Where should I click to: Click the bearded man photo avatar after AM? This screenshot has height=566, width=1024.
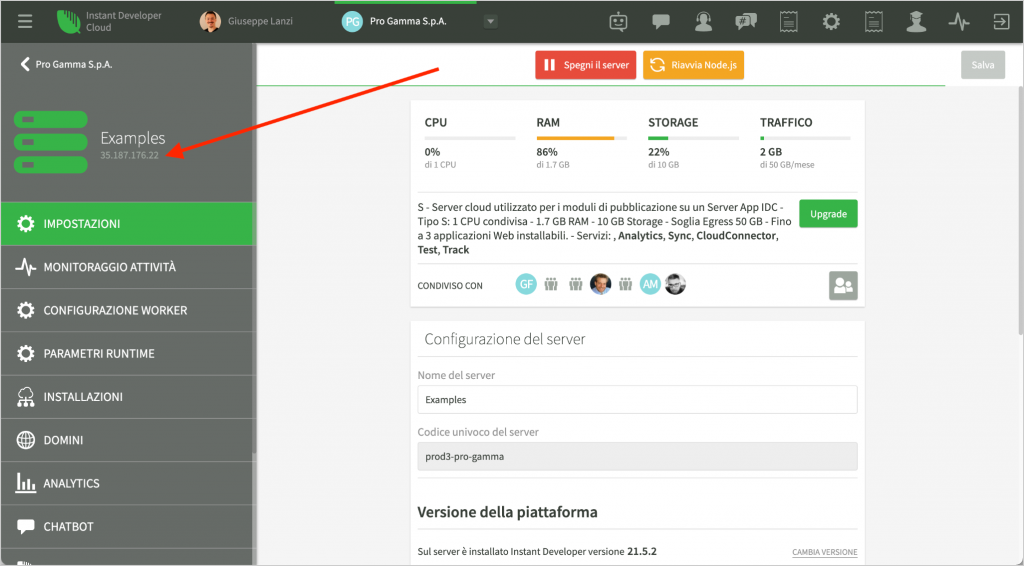[675, 284]
